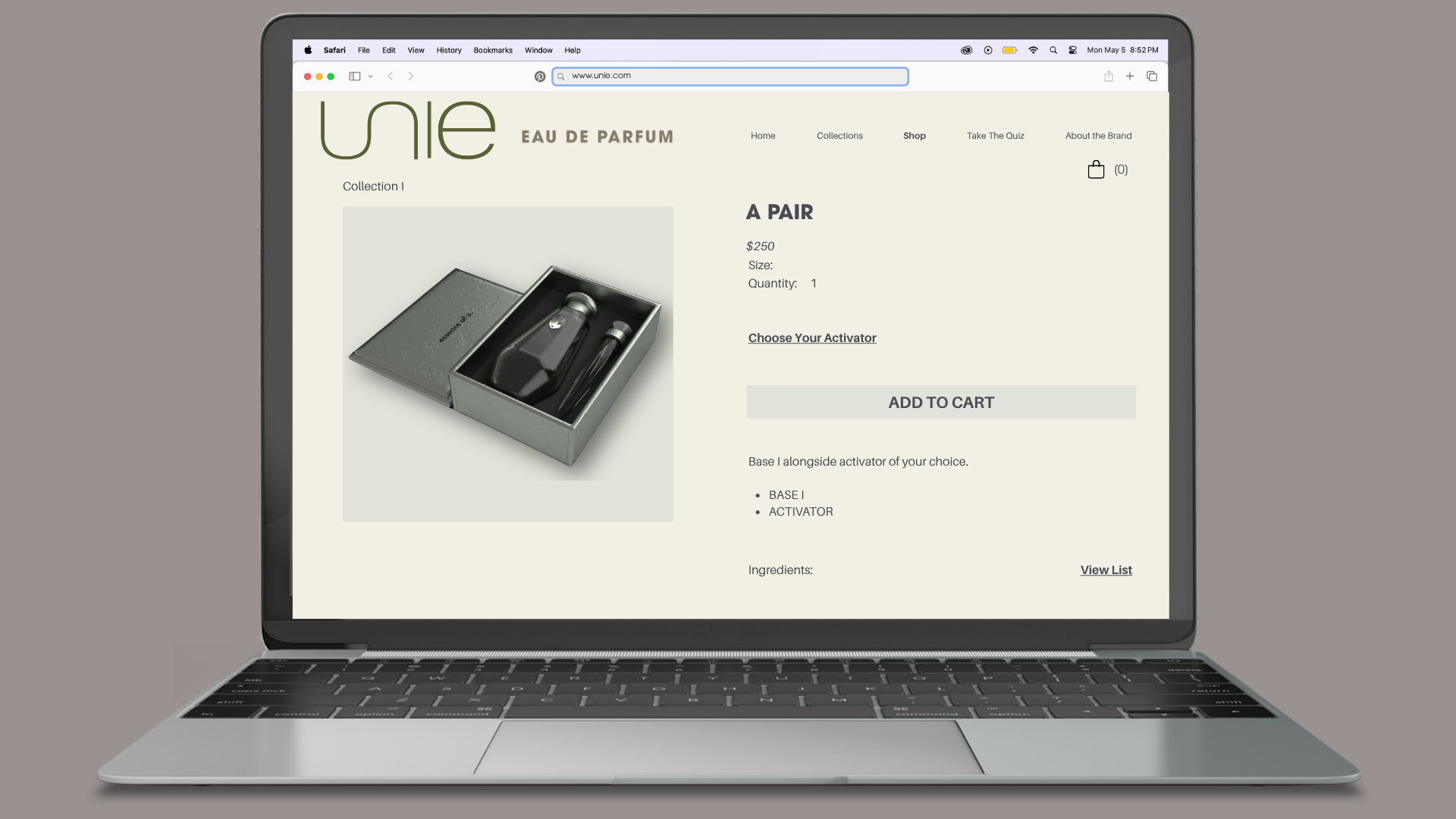Open Control Center from the menu bar
Image resolution: width=1456 pixels, height=819 pixels.
[x=1073, y=50]
